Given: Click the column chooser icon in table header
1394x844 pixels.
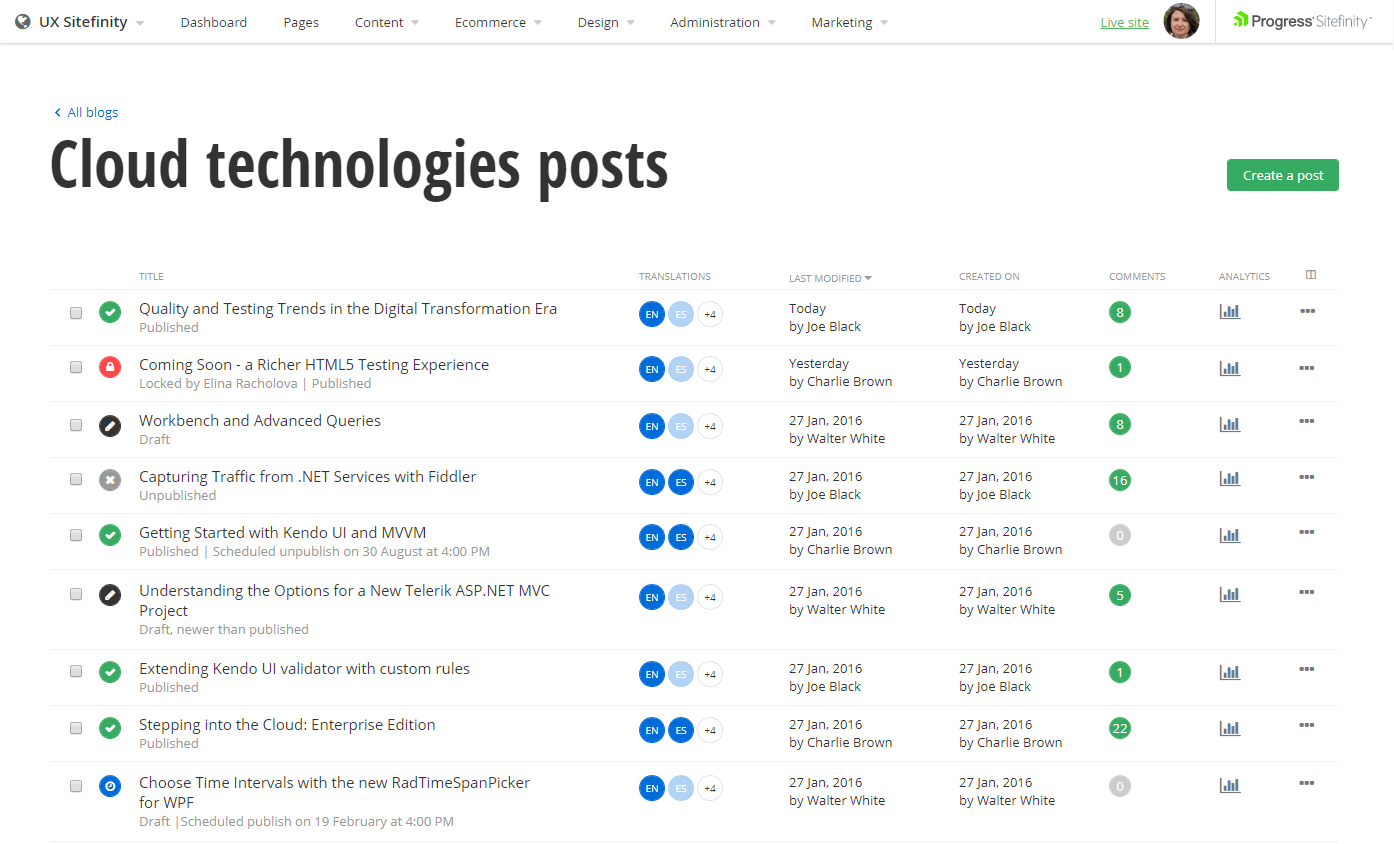Looking at the screenshot, I should (x=1311, y=275).
